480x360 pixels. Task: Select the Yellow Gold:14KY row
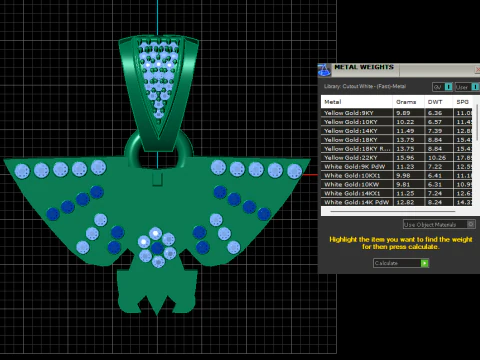pyautogui.click(x=397, y=131)
